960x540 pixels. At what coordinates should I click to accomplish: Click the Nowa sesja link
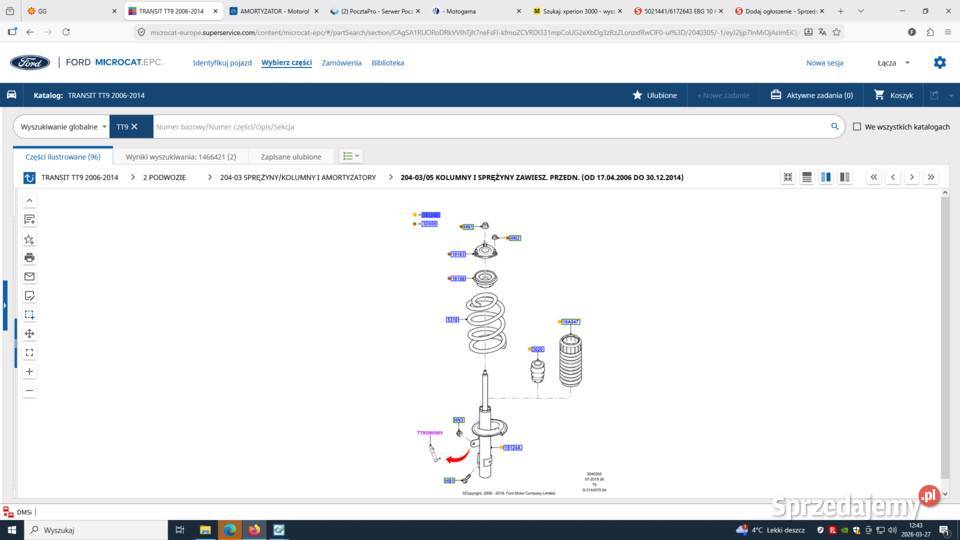pos(825,62)
